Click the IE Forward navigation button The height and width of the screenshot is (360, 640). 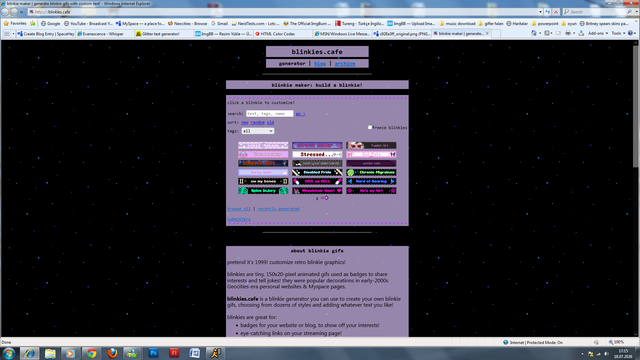[x=15, y=12]
